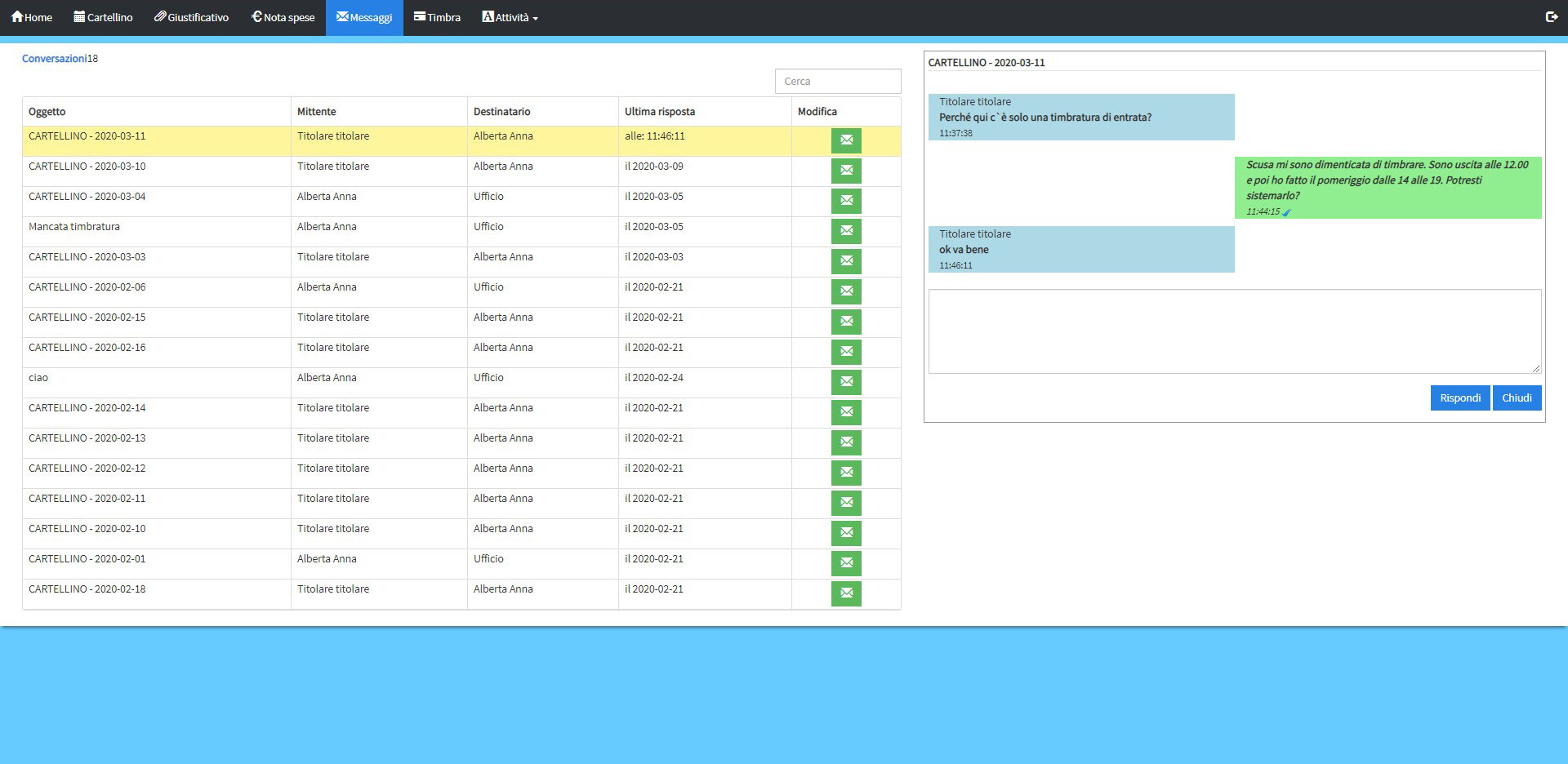Viewport: 1568px width, 764px height.
Task: Open envelope icon for CARTELLINO - 2020-03-04 row
Action: pyautogui.click(x=846, y=201)
